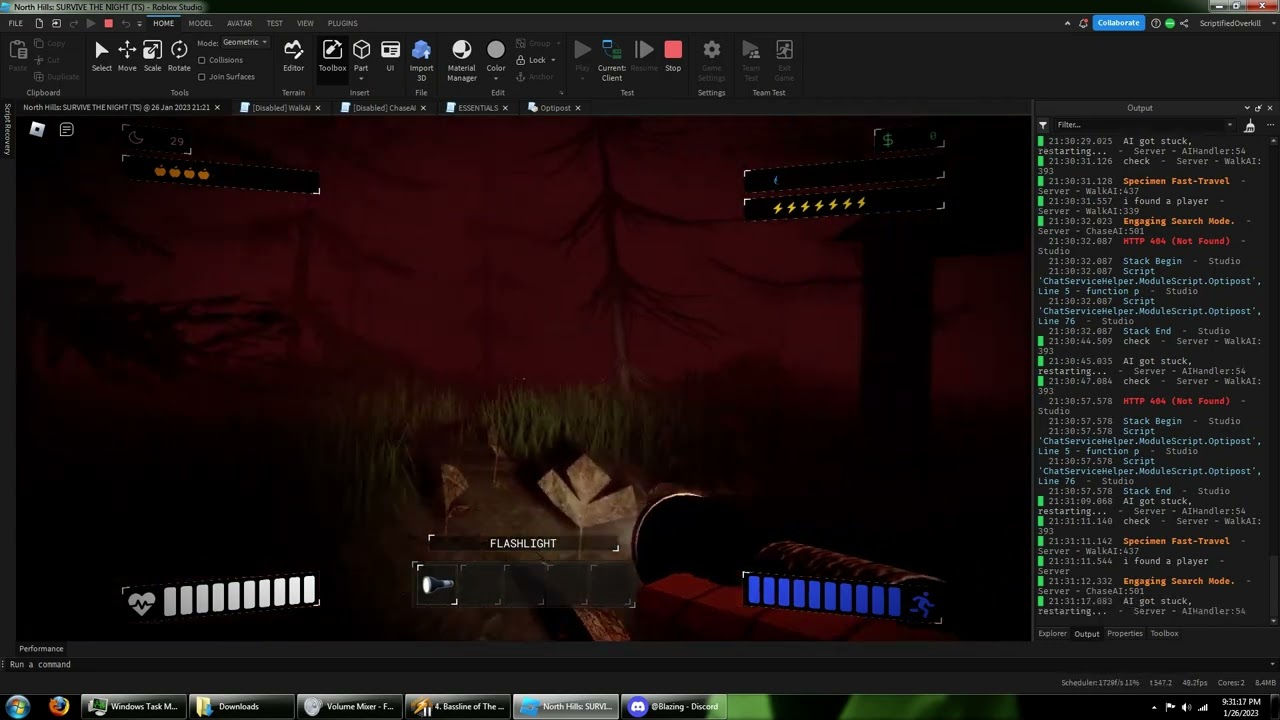The height and width of the screenshot is (720, 1280).
Task: Open the UI insert tool
Action: point(390,56)
